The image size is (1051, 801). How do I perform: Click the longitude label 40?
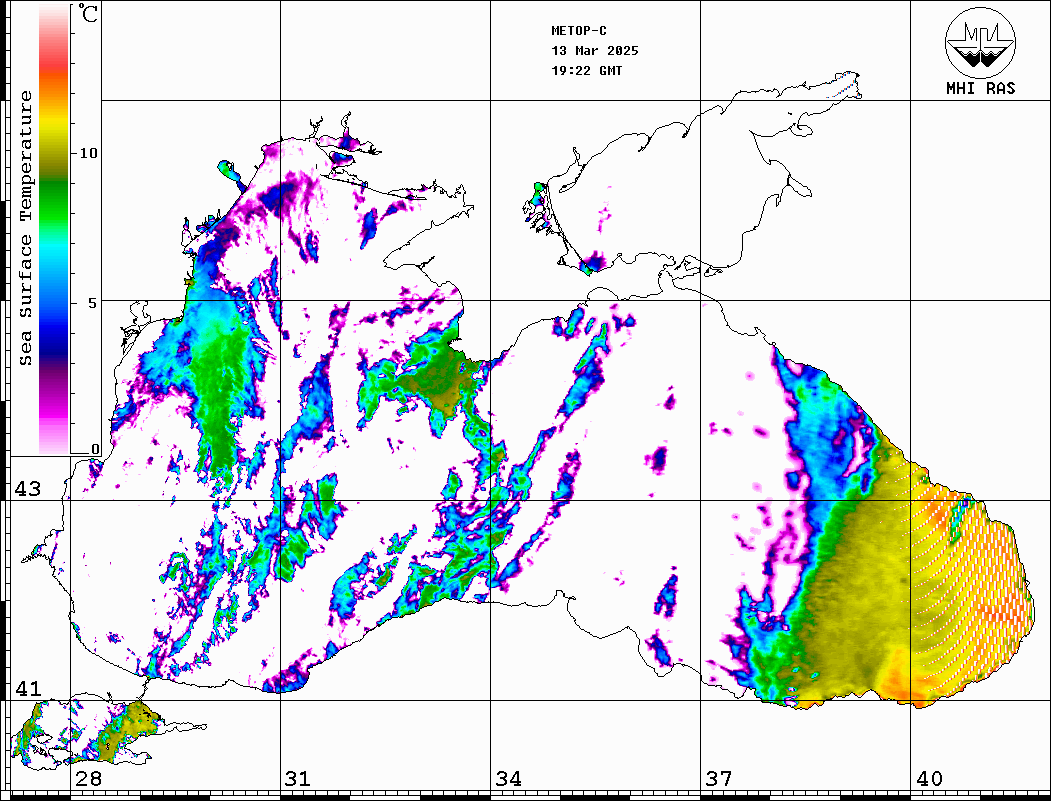tap(929, 779)
